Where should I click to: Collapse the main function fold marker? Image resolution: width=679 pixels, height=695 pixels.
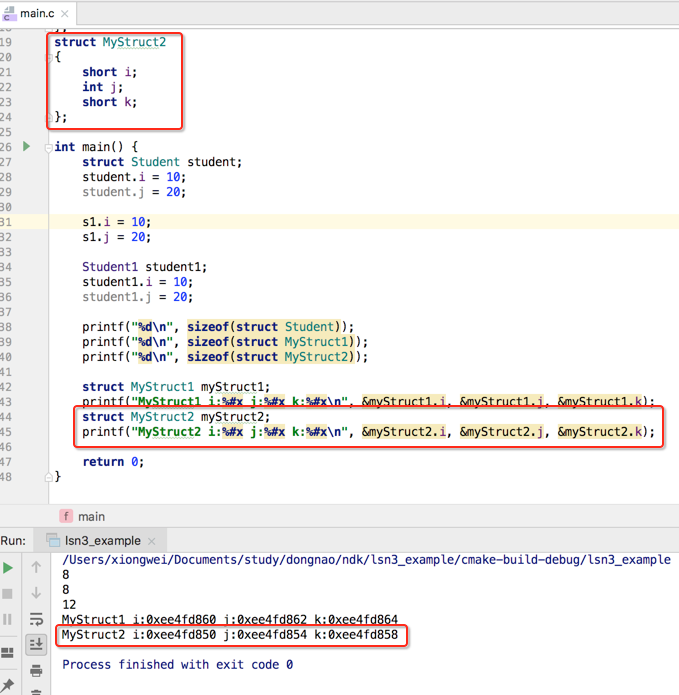[48, 147]
